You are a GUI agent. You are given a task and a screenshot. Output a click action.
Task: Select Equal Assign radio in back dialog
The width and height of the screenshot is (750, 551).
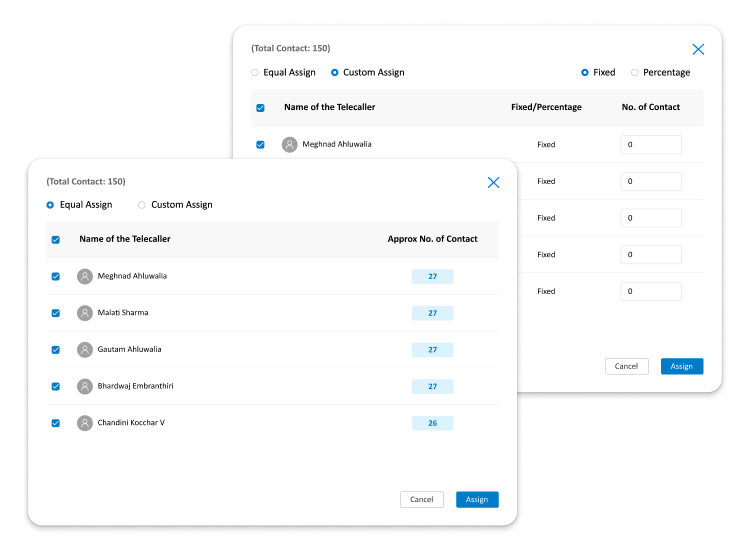[255, 73]
